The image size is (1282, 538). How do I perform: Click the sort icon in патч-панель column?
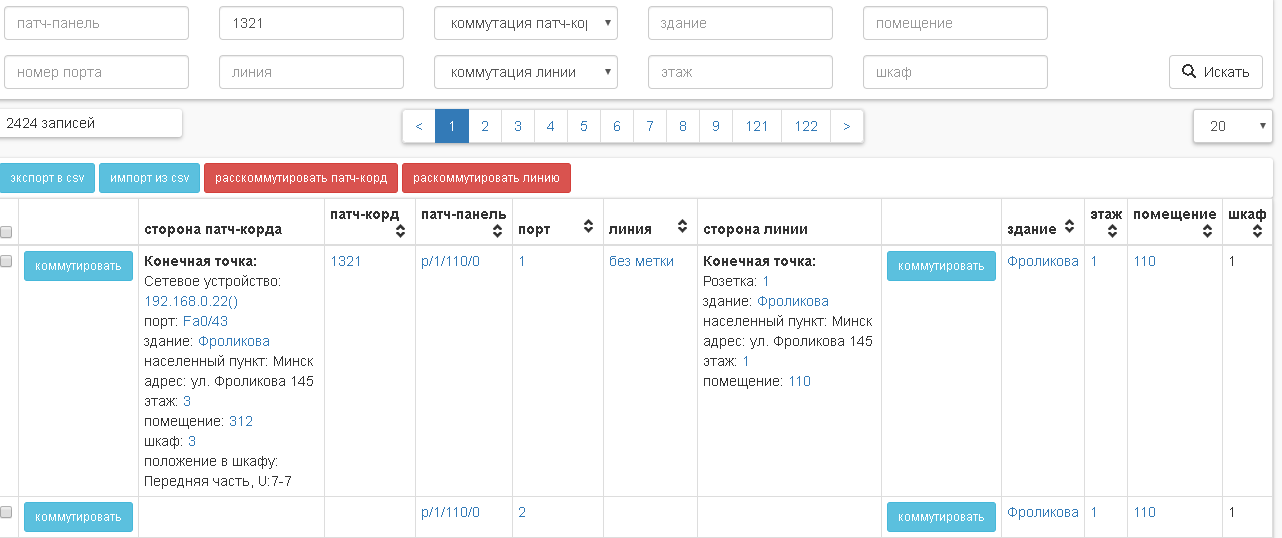click(x=498, y=231)
